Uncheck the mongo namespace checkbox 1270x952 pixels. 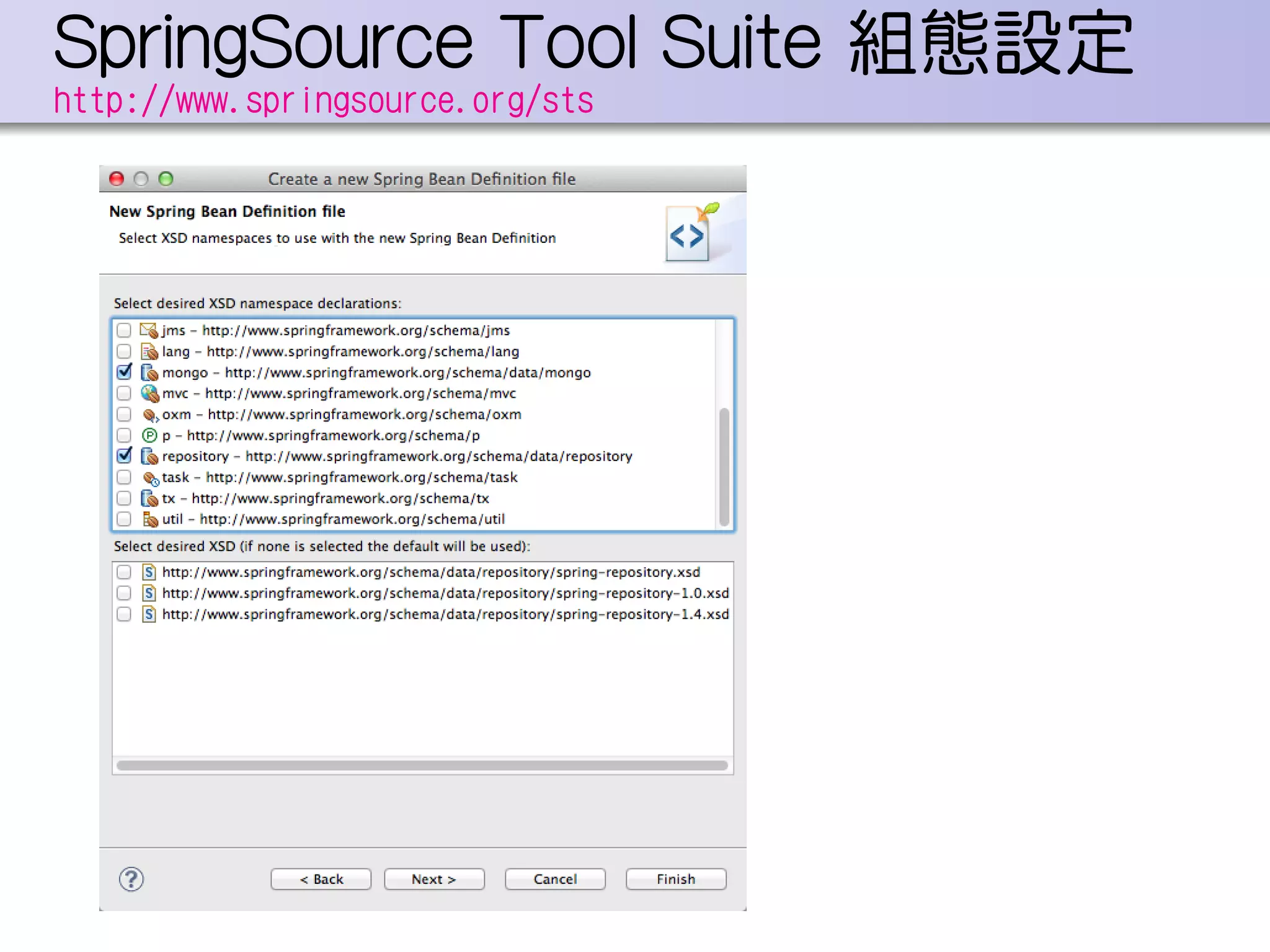tap(124, 372)
